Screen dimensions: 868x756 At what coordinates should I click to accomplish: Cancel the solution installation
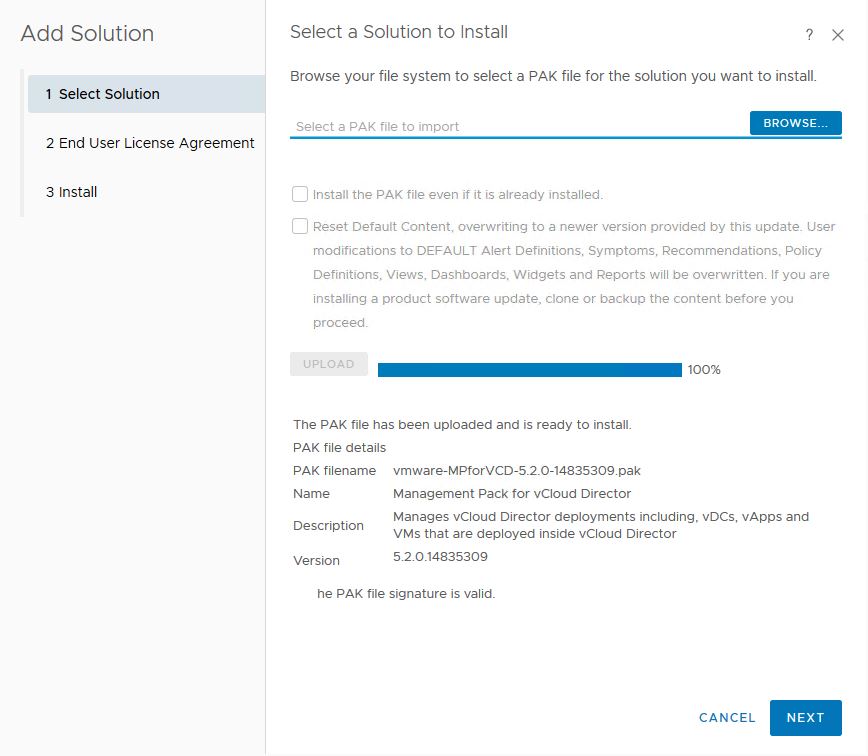point(727,717)
